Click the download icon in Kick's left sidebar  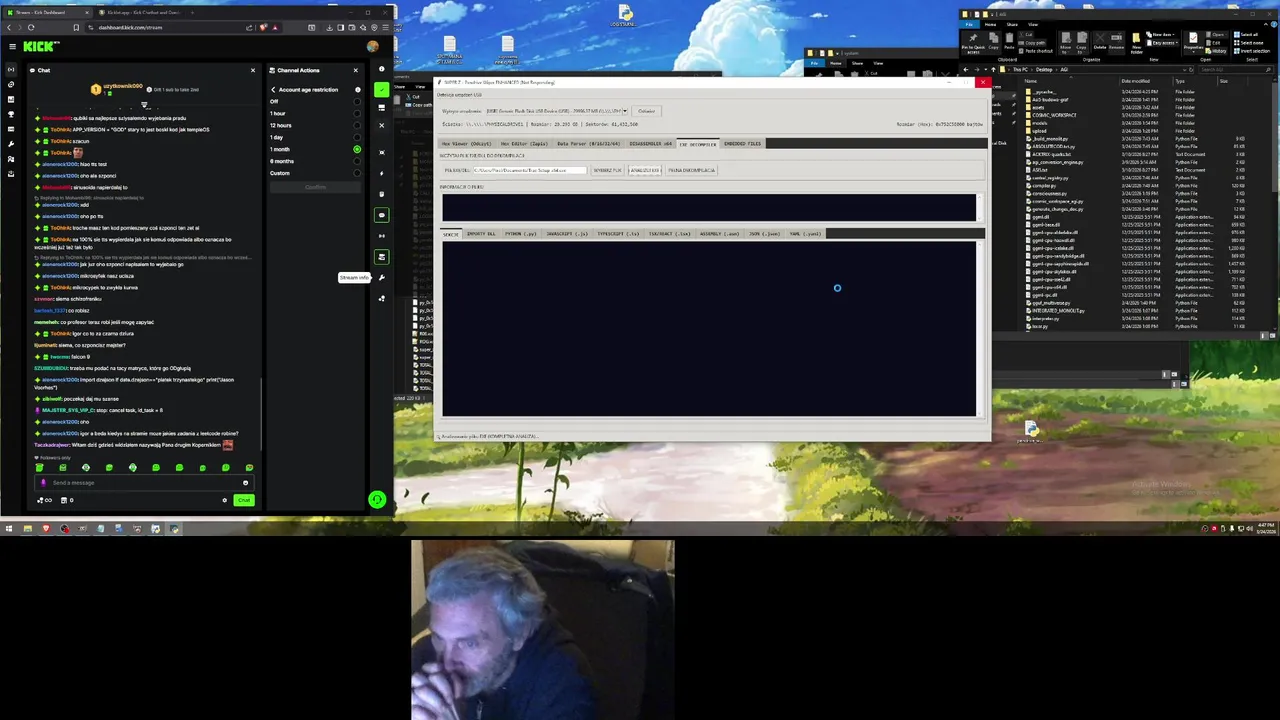11,173
